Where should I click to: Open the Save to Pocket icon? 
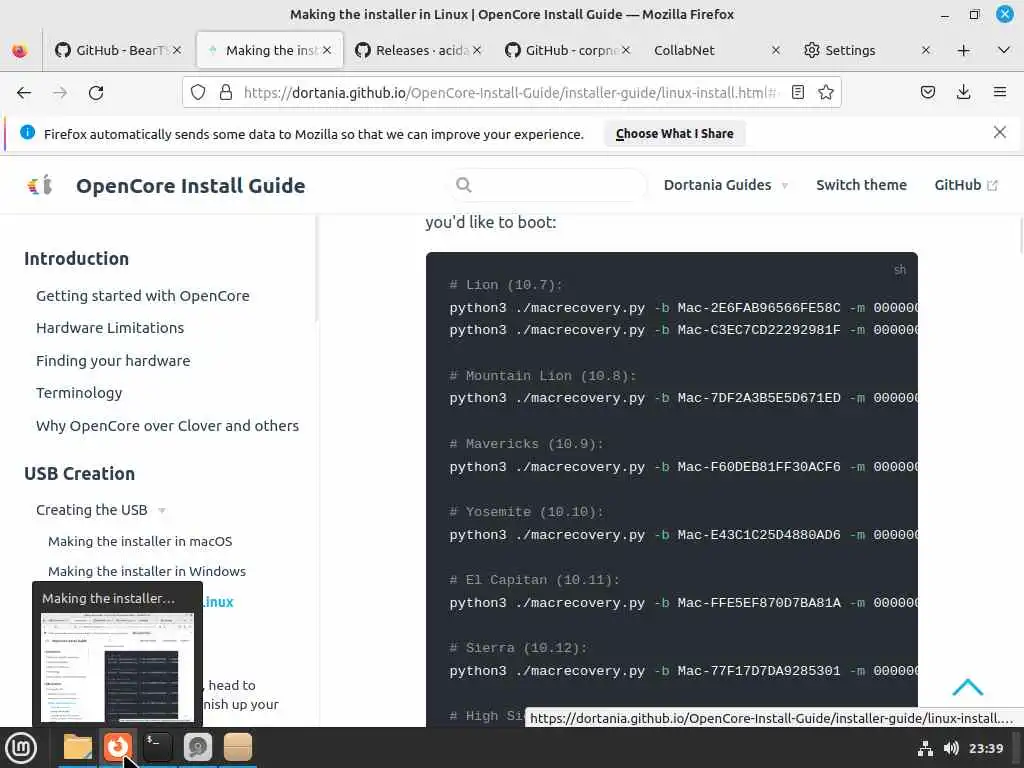pos(927,93)
